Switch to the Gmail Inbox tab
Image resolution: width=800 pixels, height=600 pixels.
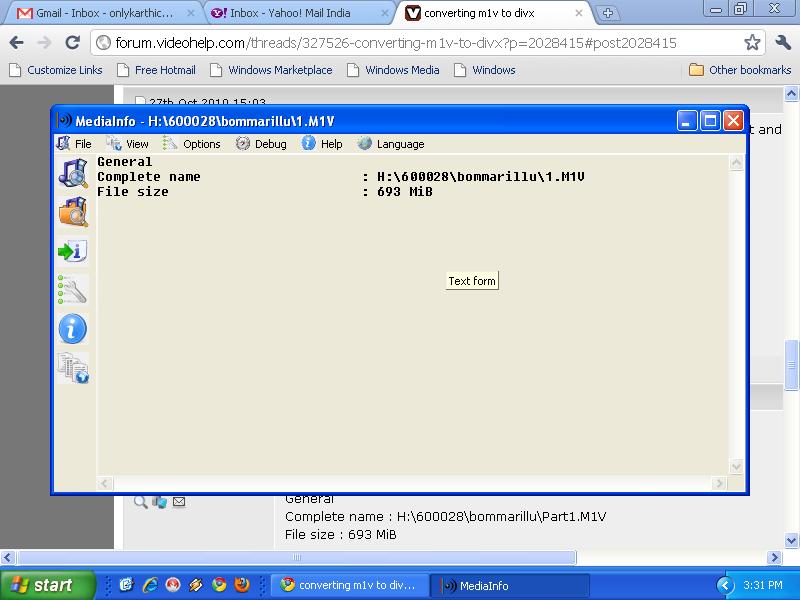(x=105, y=13)
